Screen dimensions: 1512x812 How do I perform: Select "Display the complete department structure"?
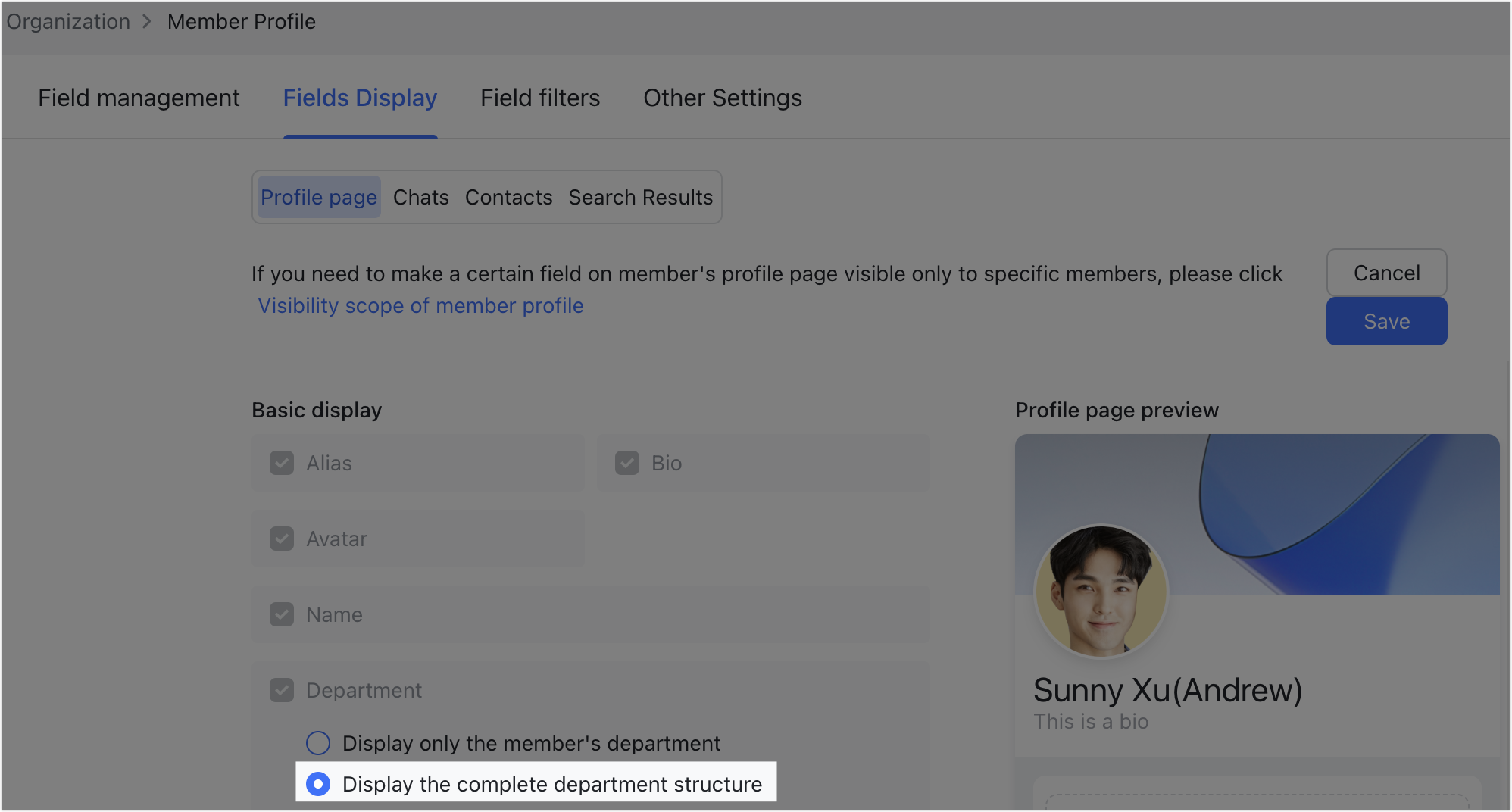pos(317,784)
